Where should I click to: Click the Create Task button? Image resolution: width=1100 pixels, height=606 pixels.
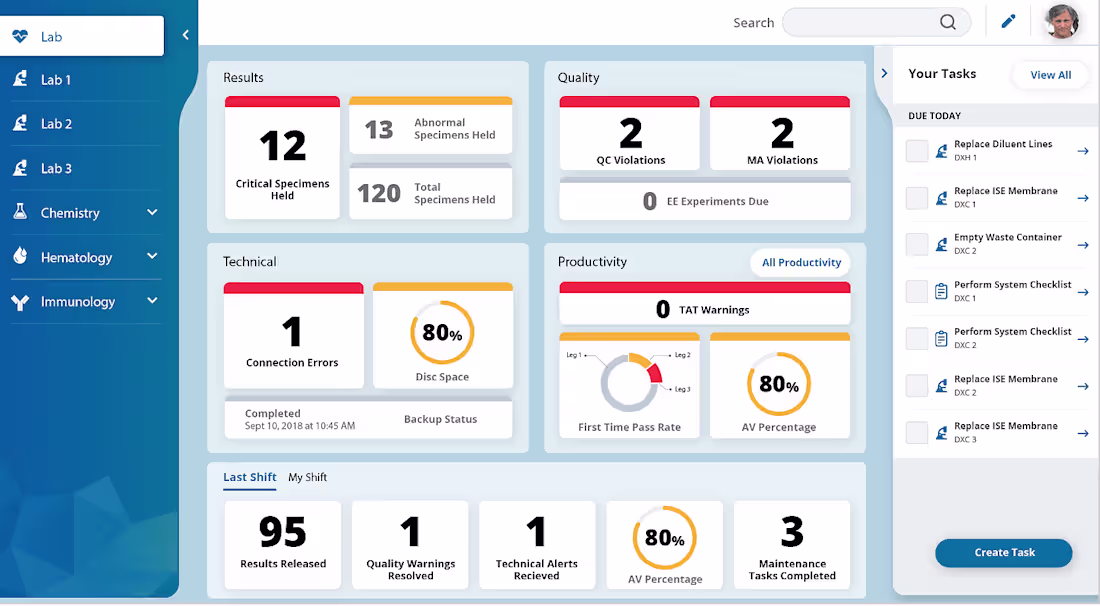pos(1003,552)
